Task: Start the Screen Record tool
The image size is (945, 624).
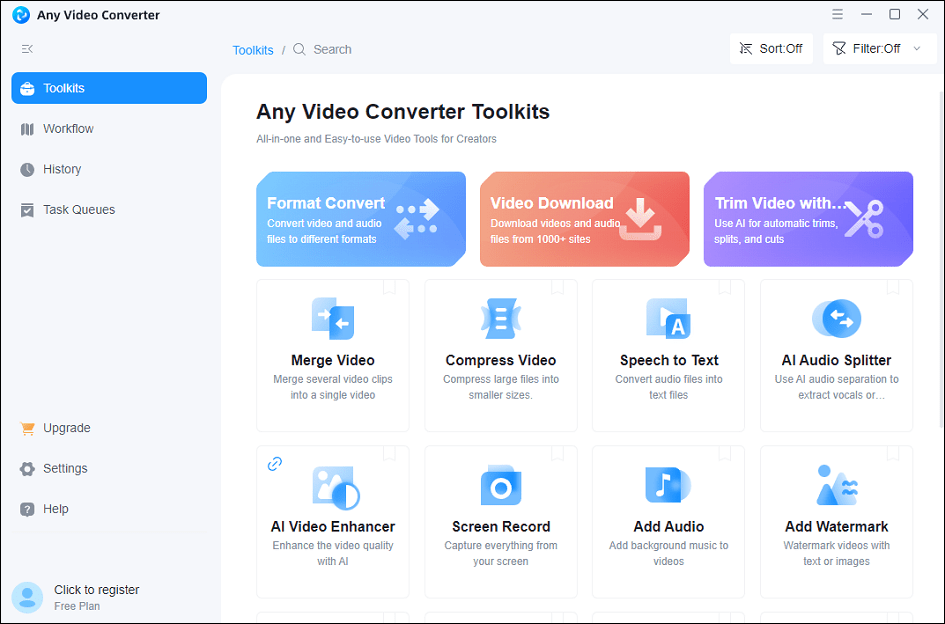Action: pyautogui.click(x=500, y=520)
